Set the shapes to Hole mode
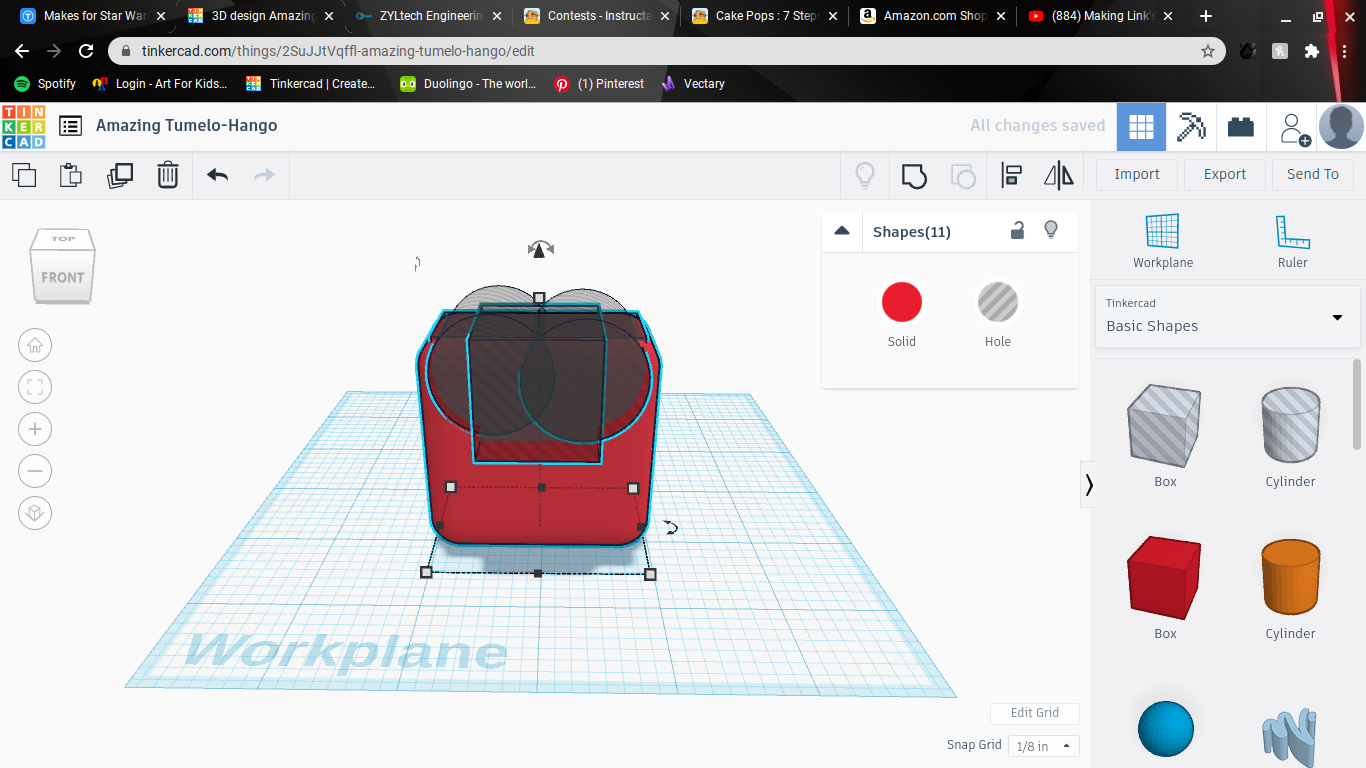1366x768 pixels. point(997,303)
